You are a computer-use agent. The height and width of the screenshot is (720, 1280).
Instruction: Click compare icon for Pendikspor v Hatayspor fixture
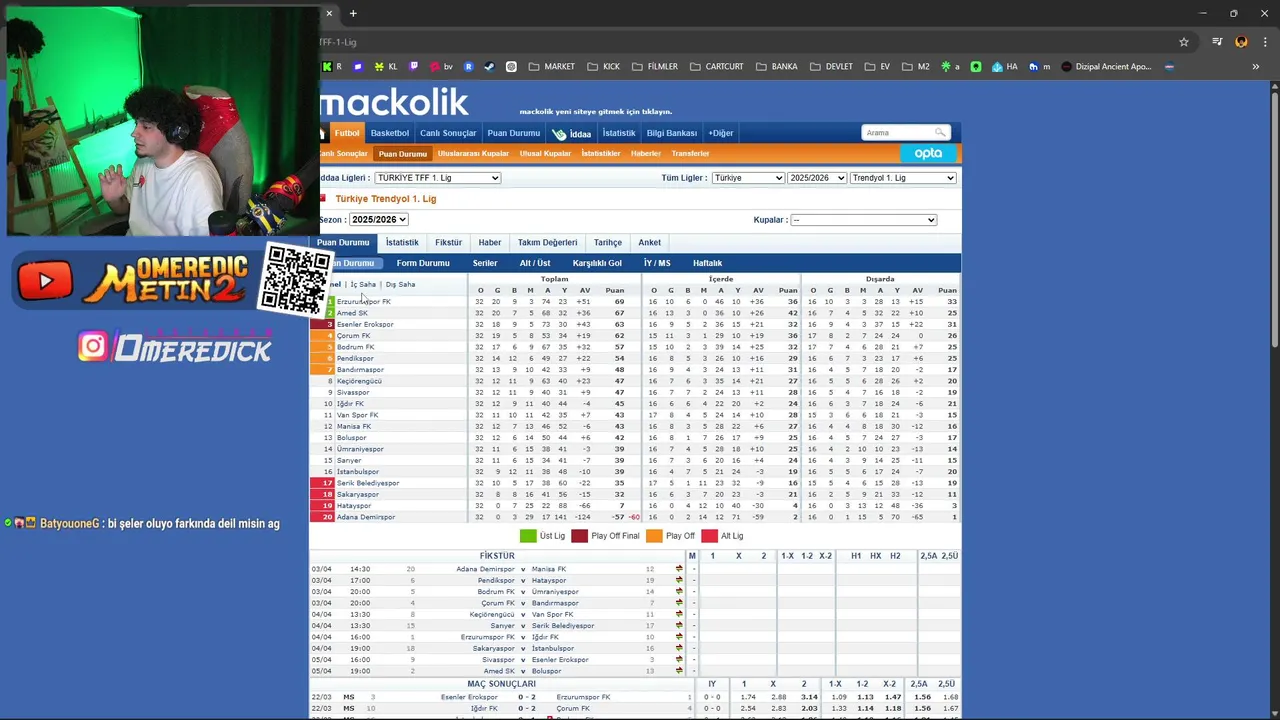pyautogui.click(x=679, y=580)
